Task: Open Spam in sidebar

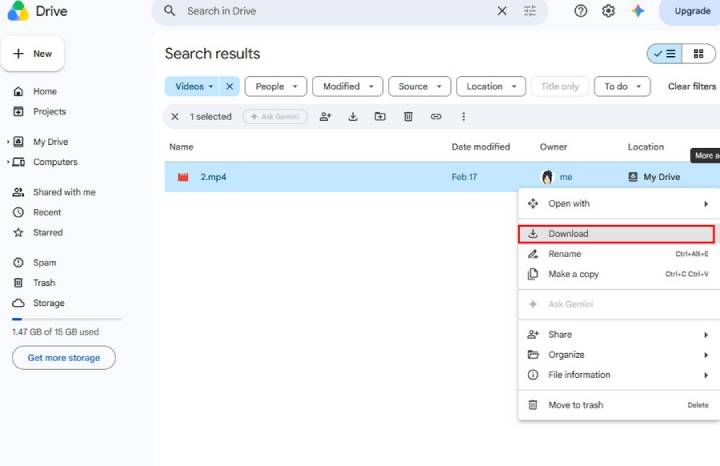Action: [45, 263]
